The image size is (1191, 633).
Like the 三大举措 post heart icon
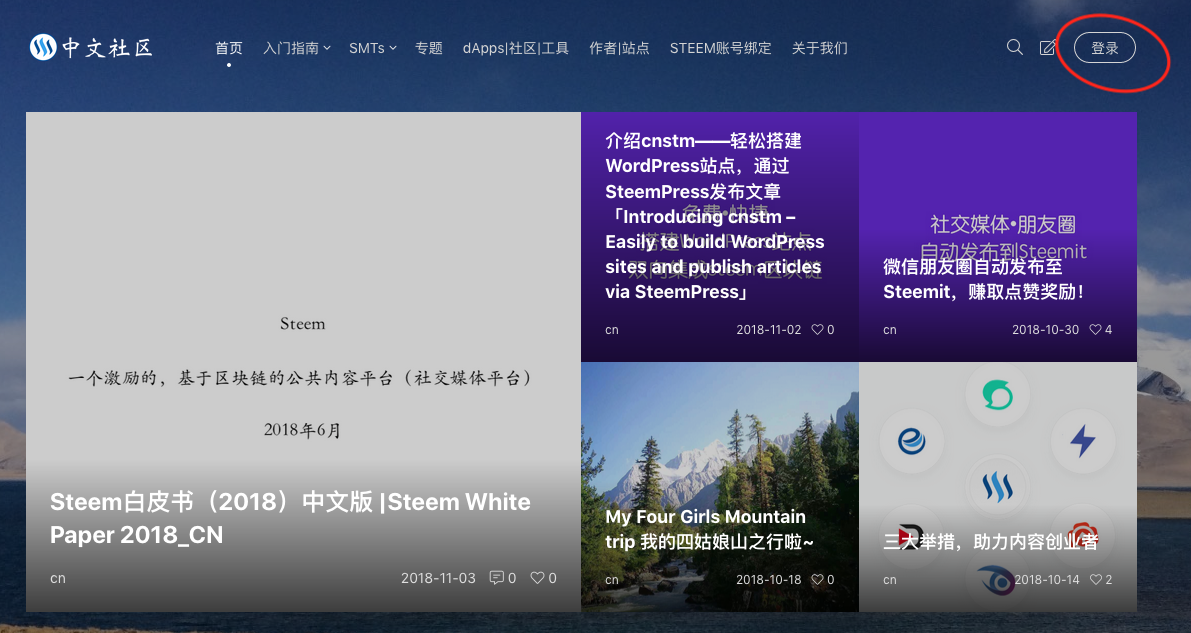click(x=1095, y=579)
